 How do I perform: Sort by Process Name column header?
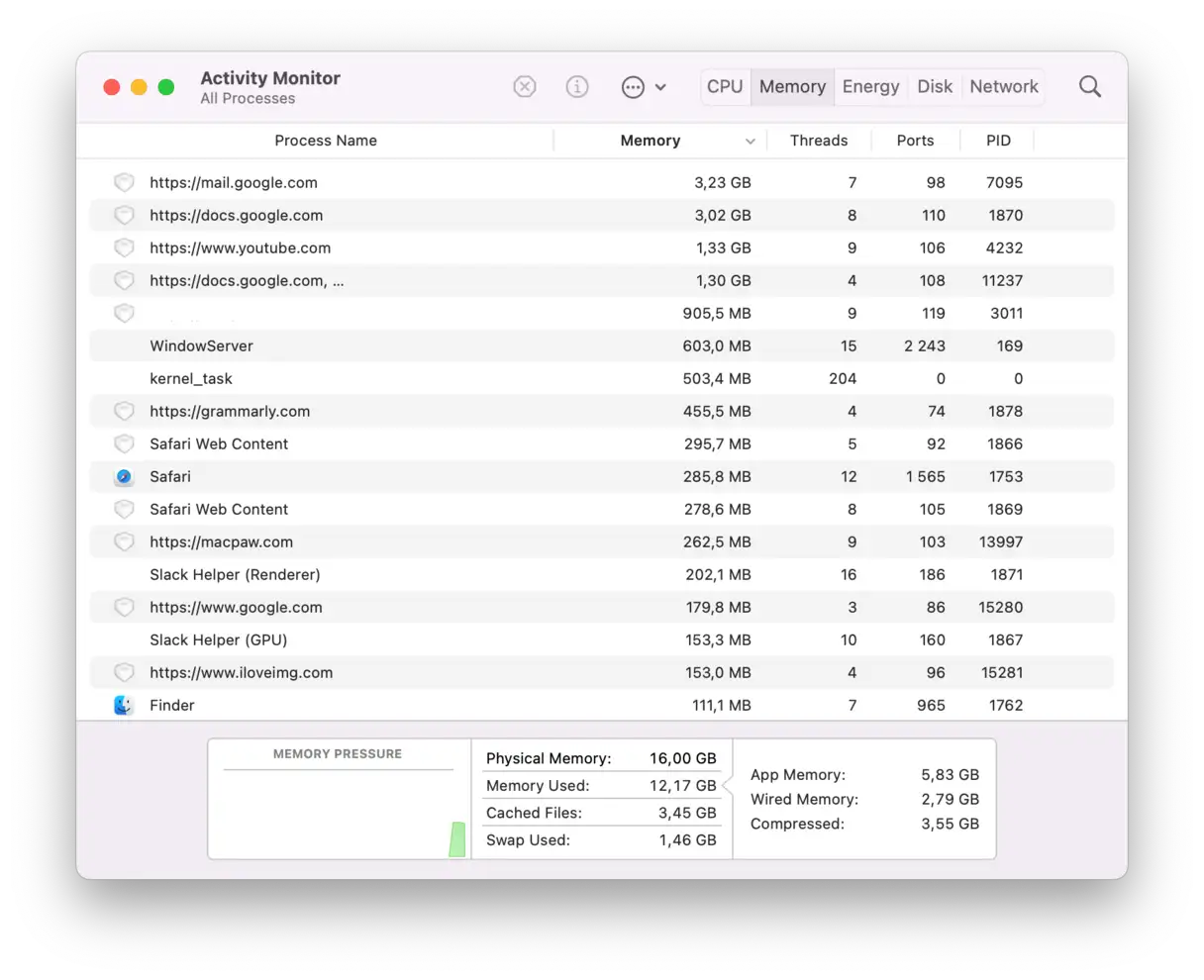tap(326, 141)
